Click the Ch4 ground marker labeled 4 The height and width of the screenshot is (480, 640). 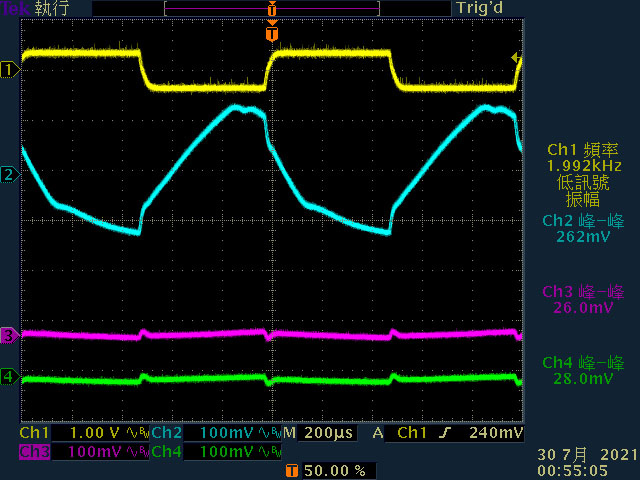tap(10, 376)
